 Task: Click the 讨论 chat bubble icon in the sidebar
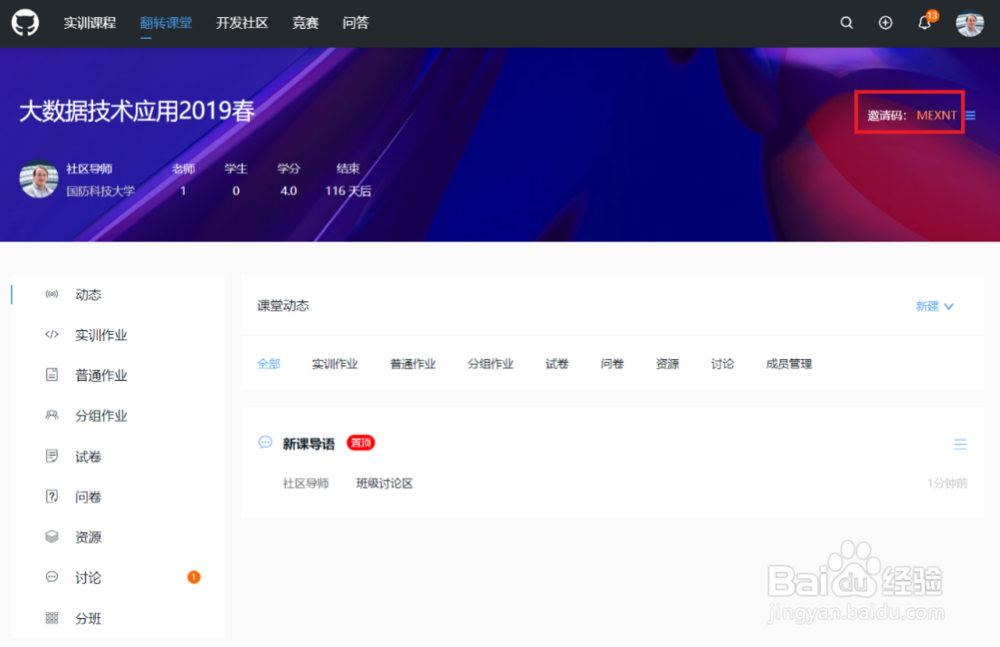[x=52, y=577]
